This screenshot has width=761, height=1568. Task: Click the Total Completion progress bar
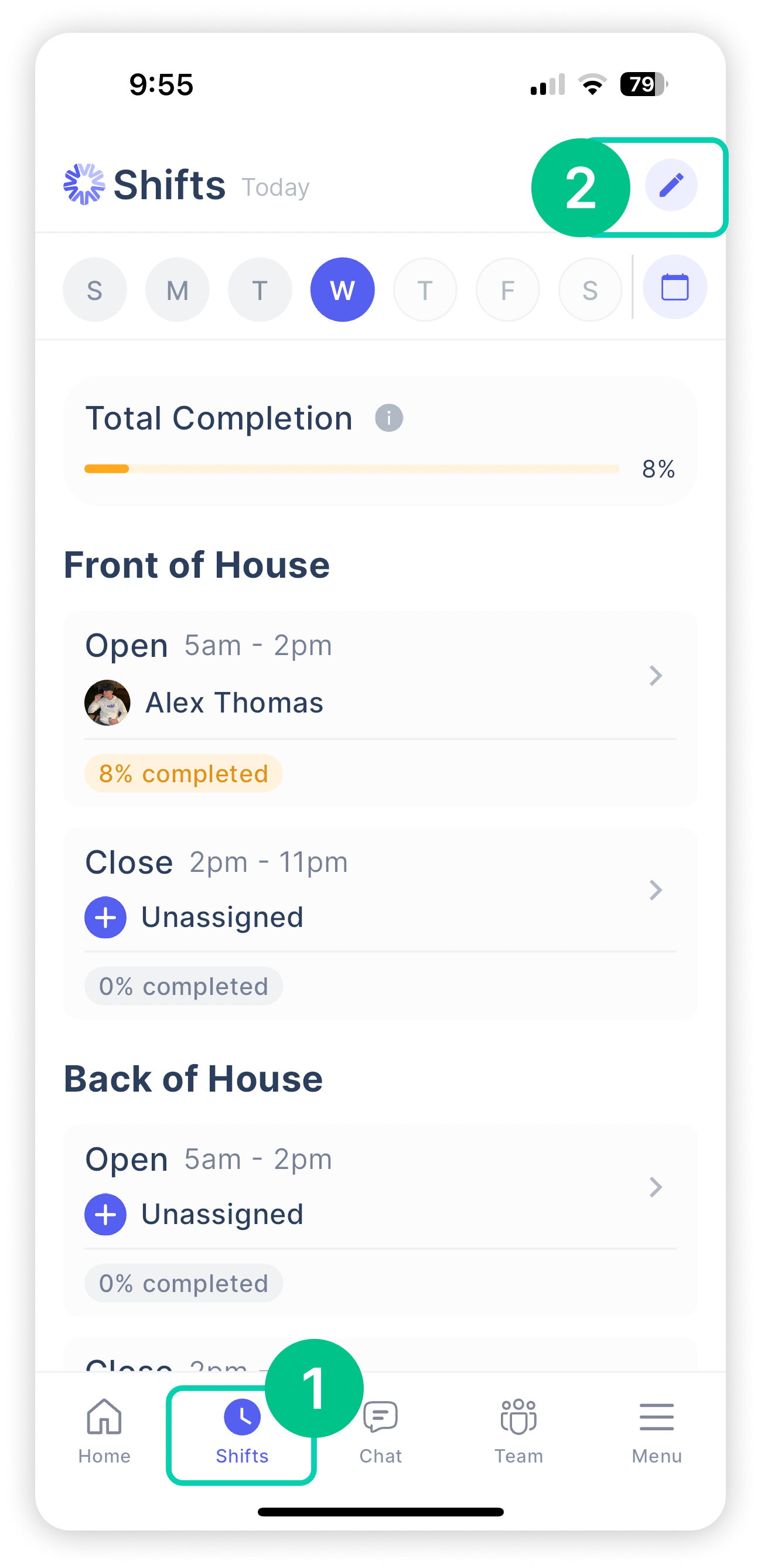[352, 469]
